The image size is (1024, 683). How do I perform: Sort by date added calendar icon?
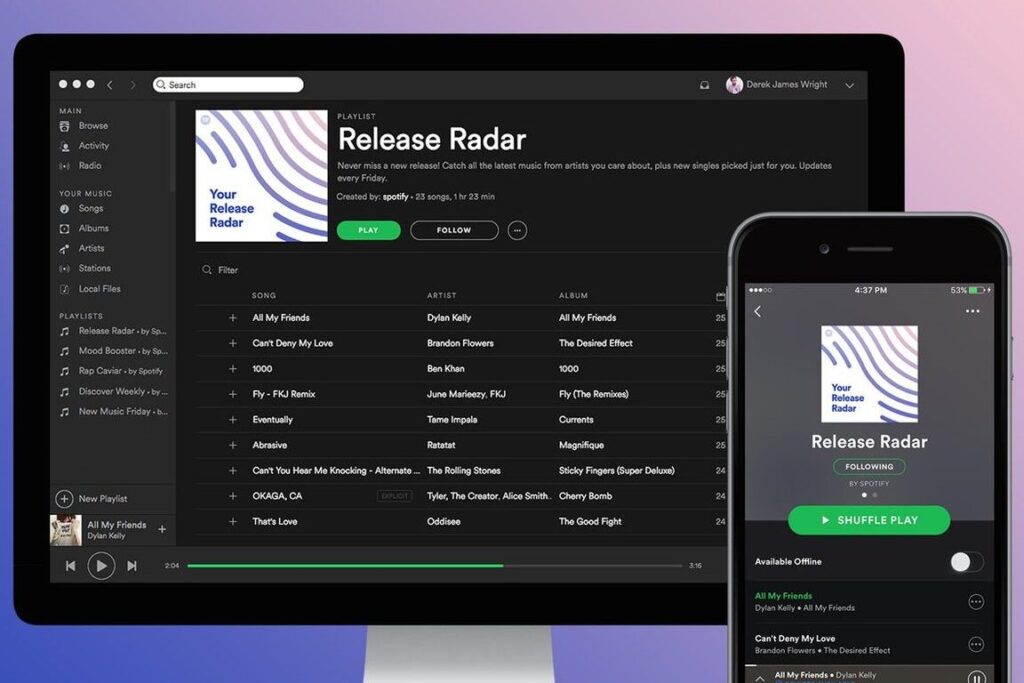720,296
